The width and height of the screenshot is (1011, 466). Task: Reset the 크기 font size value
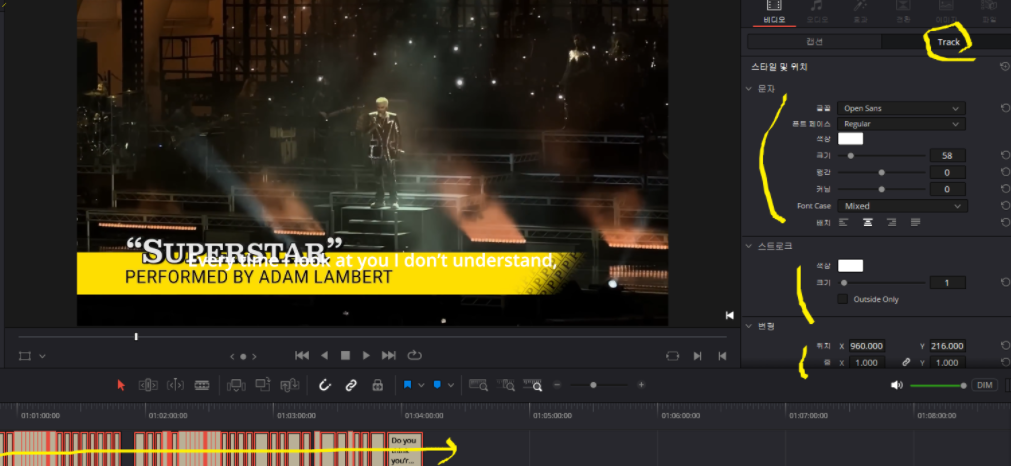pos(1005,155)
